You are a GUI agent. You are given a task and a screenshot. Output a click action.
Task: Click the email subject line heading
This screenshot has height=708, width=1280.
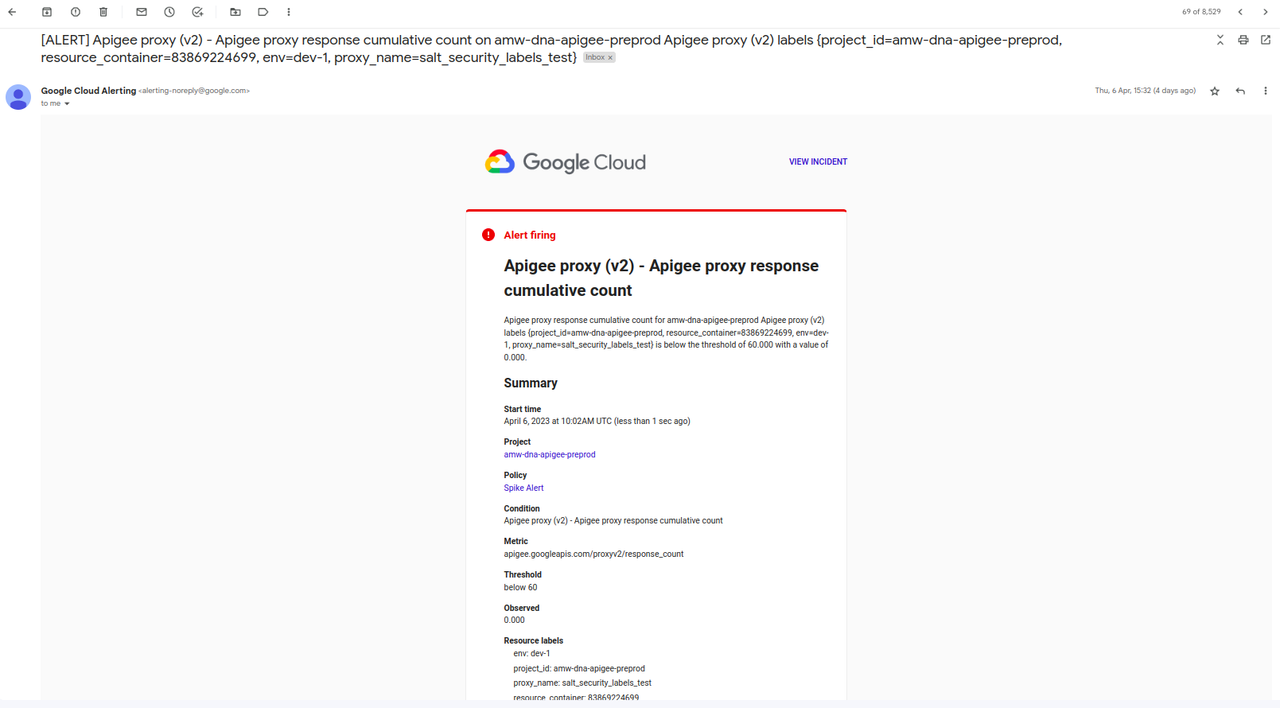[551, 49]
